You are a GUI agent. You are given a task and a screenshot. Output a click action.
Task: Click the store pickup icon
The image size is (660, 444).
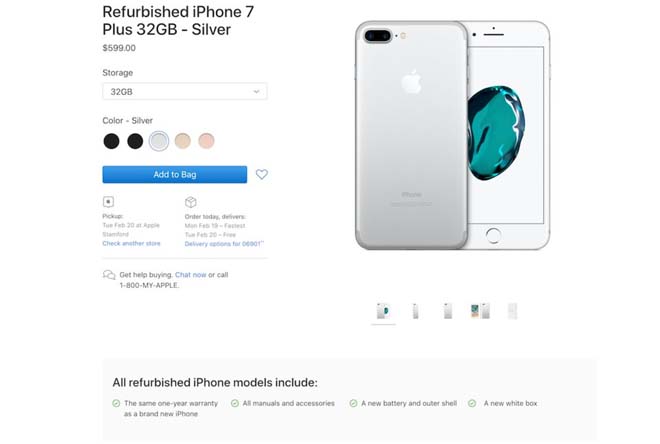click(x=108, y=202)
